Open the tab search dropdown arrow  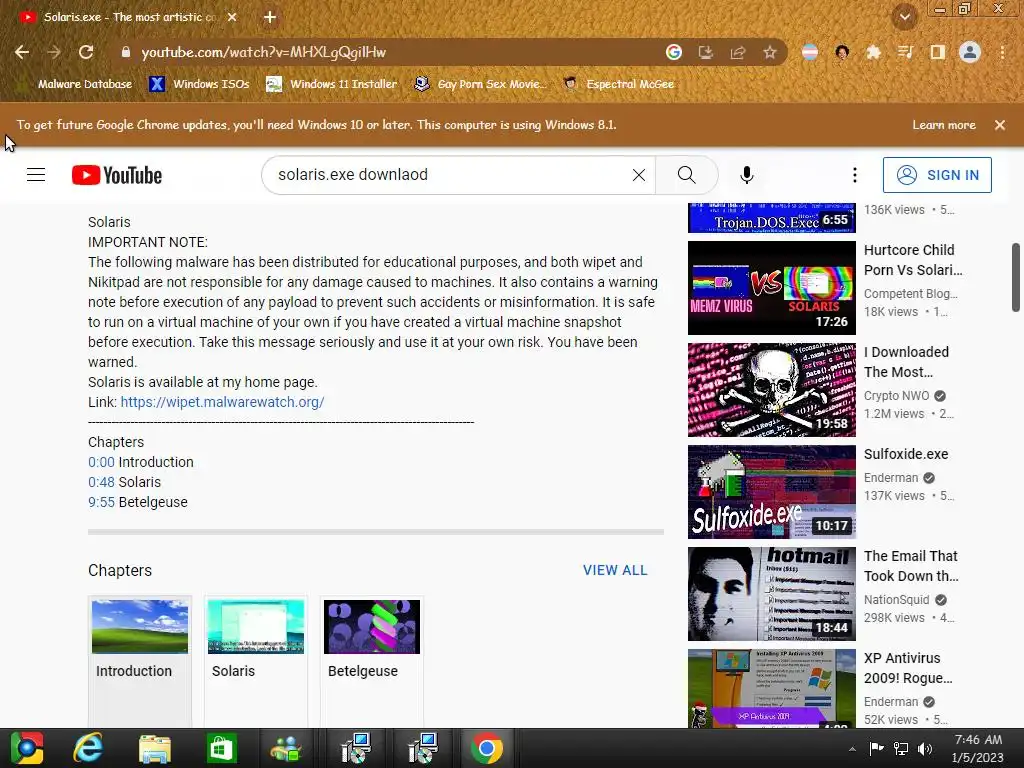[x=905, y=17]
